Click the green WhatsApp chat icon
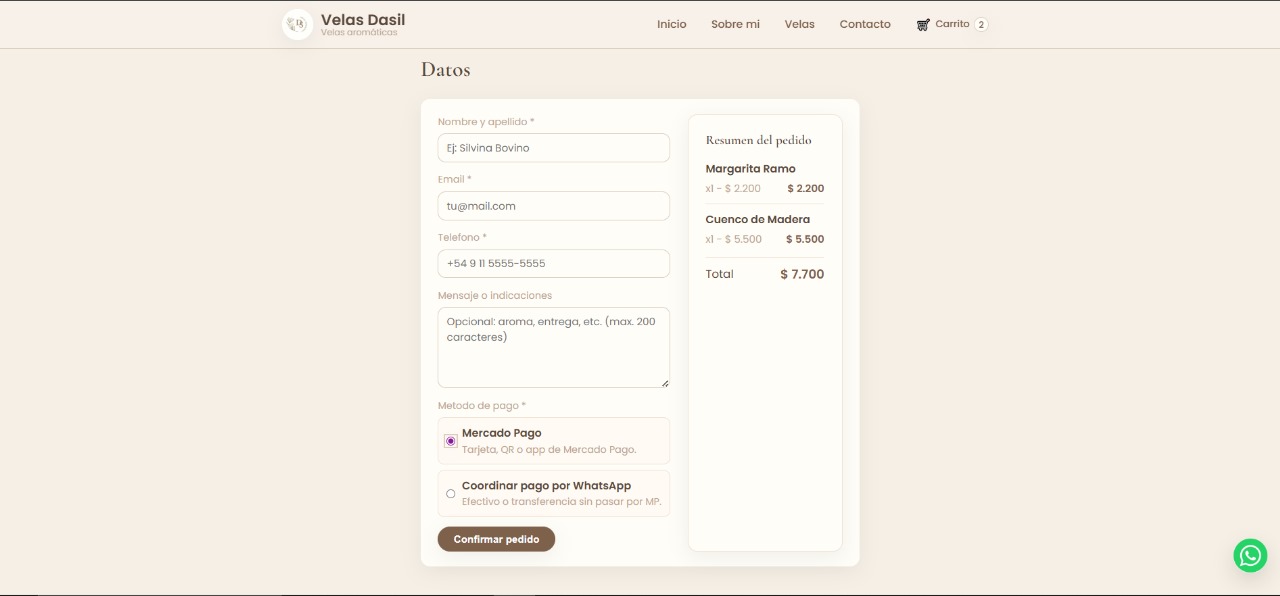Viewport: 1280px width, 596px height. (1249, 555)
